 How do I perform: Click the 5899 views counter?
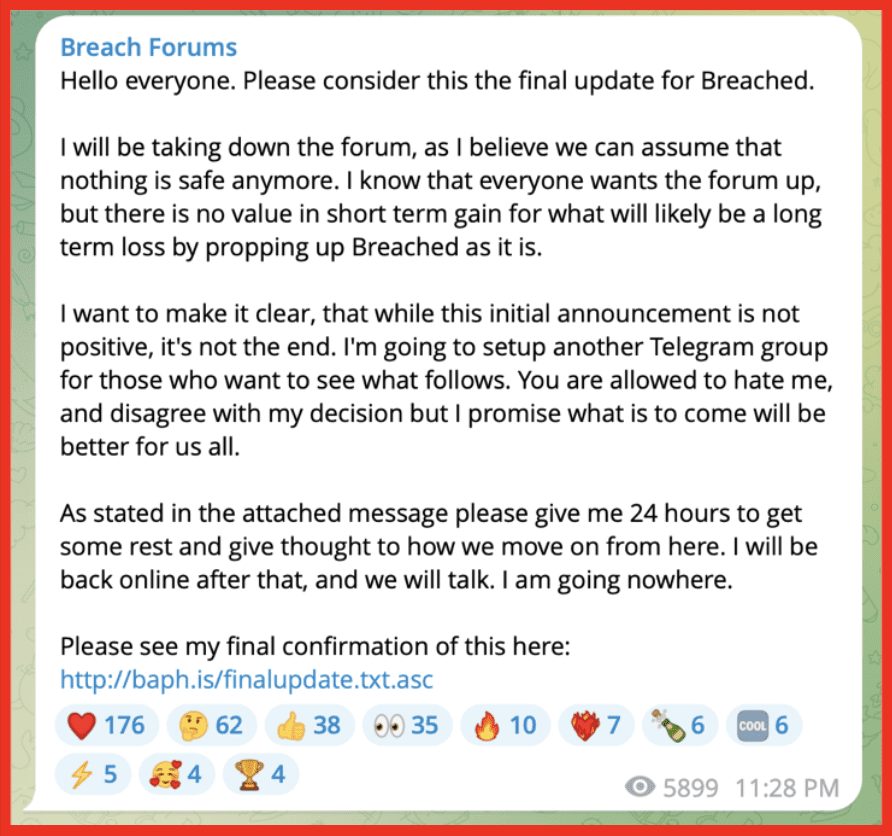(x=691, y=788)
